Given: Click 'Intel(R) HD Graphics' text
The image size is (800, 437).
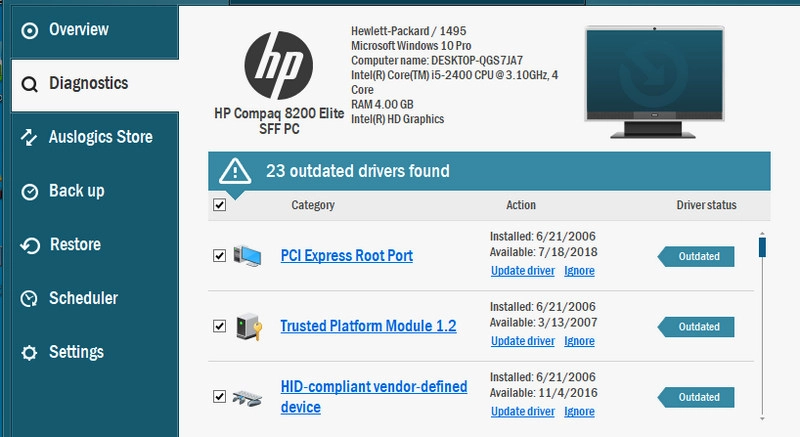Looking at the screenshot, I should pyautogui.click(x=397, y=119).
